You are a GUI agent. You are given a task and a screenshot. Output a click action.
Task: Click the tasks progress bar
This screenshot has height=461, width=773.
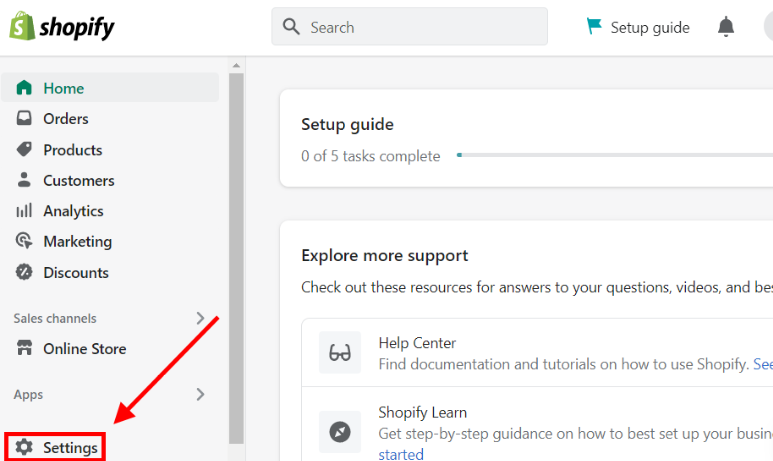click(x=615, y=155)
